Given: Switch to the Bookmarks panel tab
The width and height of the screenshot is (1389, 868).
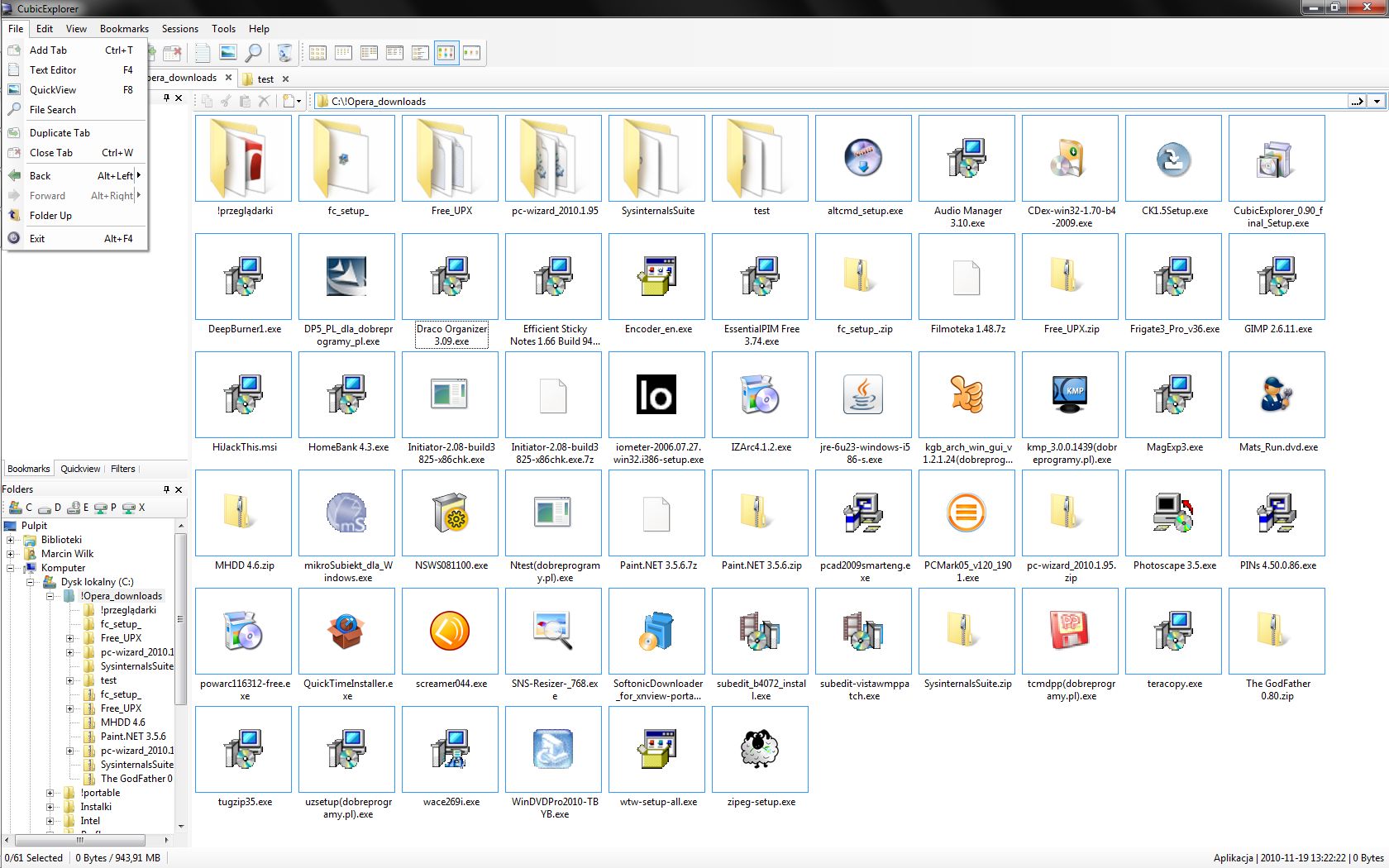Looking at the screenshot, I should tap(29, 469).
